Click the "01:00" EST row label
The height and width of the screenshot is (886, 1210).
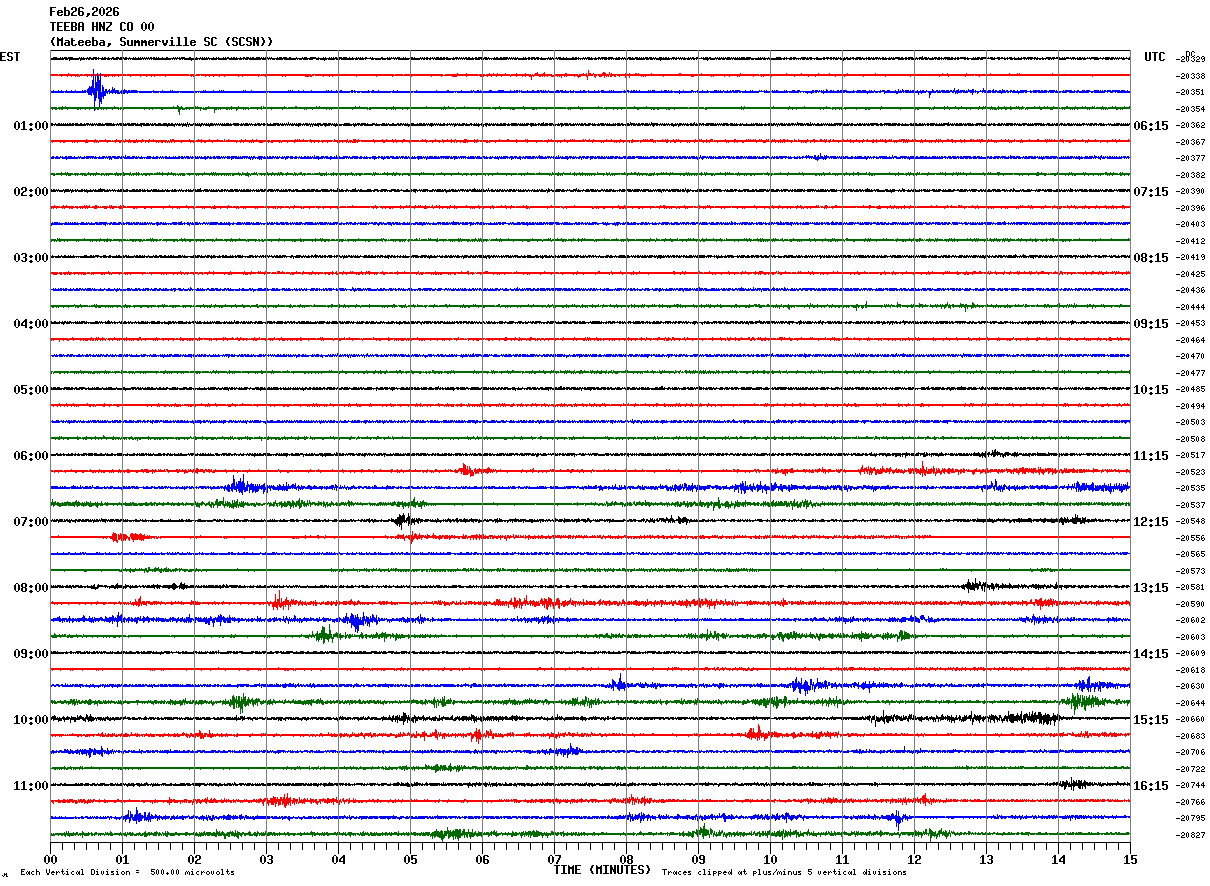click(31, 126)
